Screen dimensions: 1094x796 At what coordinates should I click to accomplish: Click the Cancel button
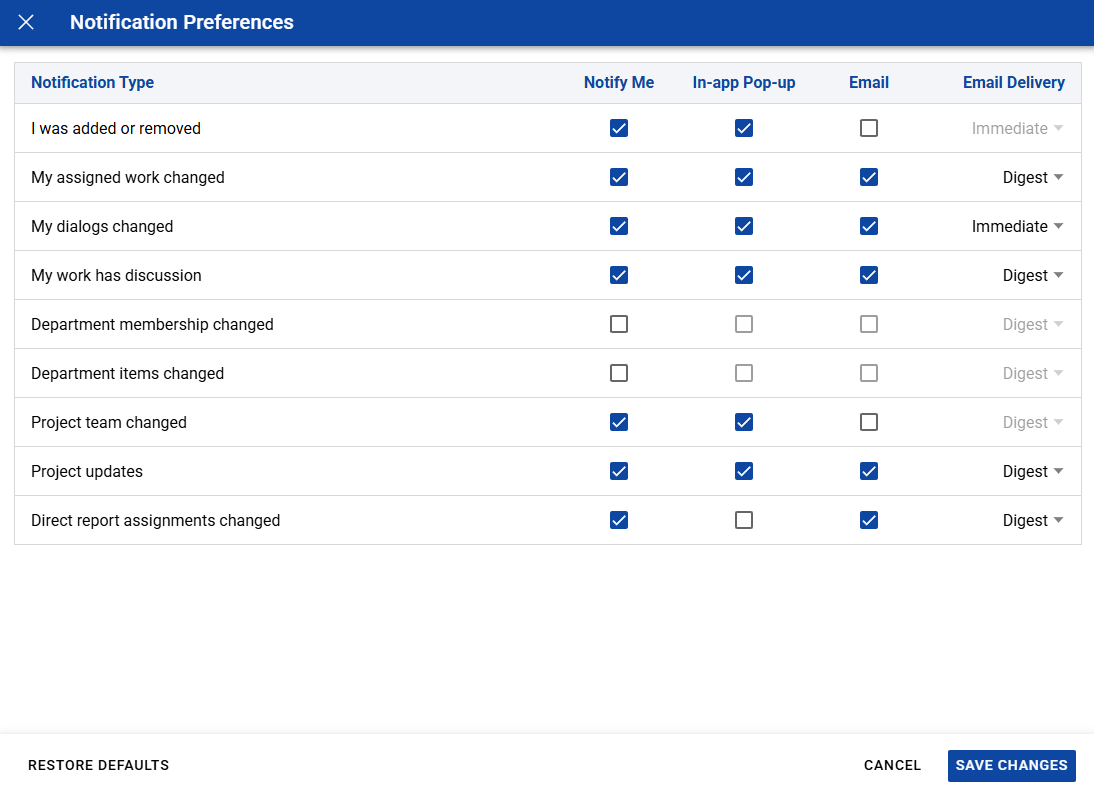pyautogui.click(x=892, y=765)
